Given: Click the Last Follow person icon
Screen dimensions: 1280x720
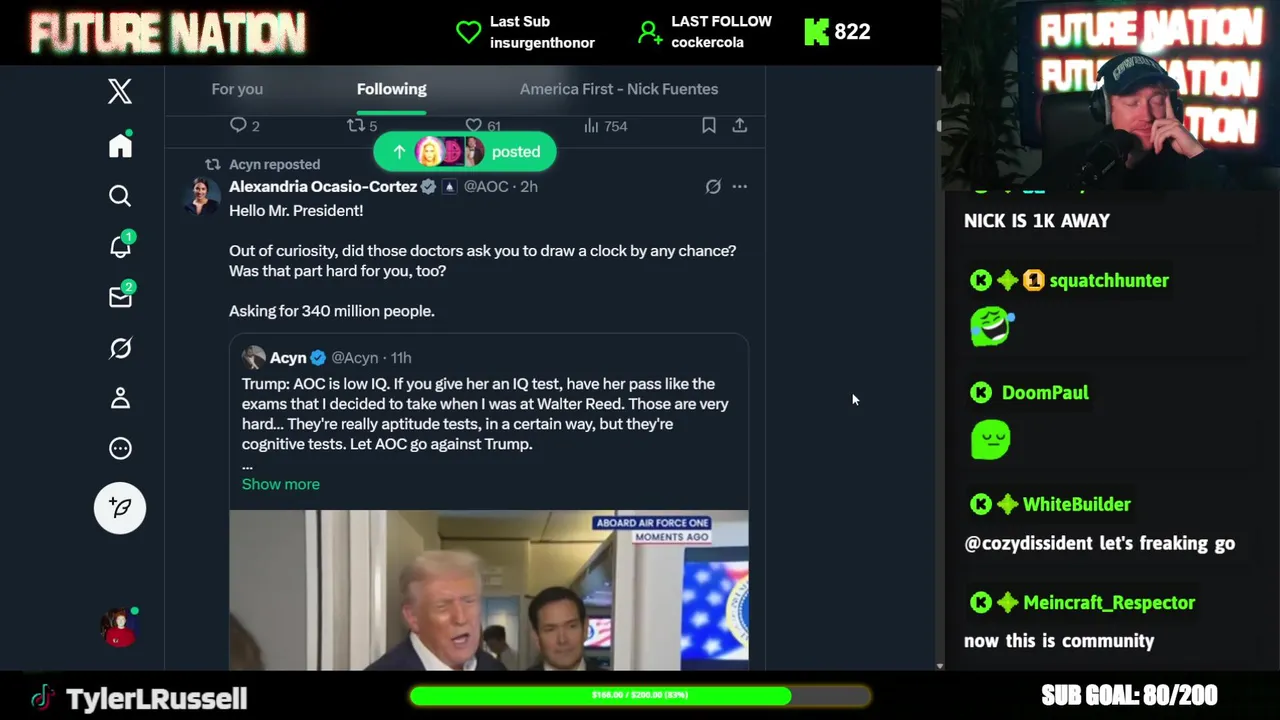Looking at the screenshot, I should tap(650, 33).
